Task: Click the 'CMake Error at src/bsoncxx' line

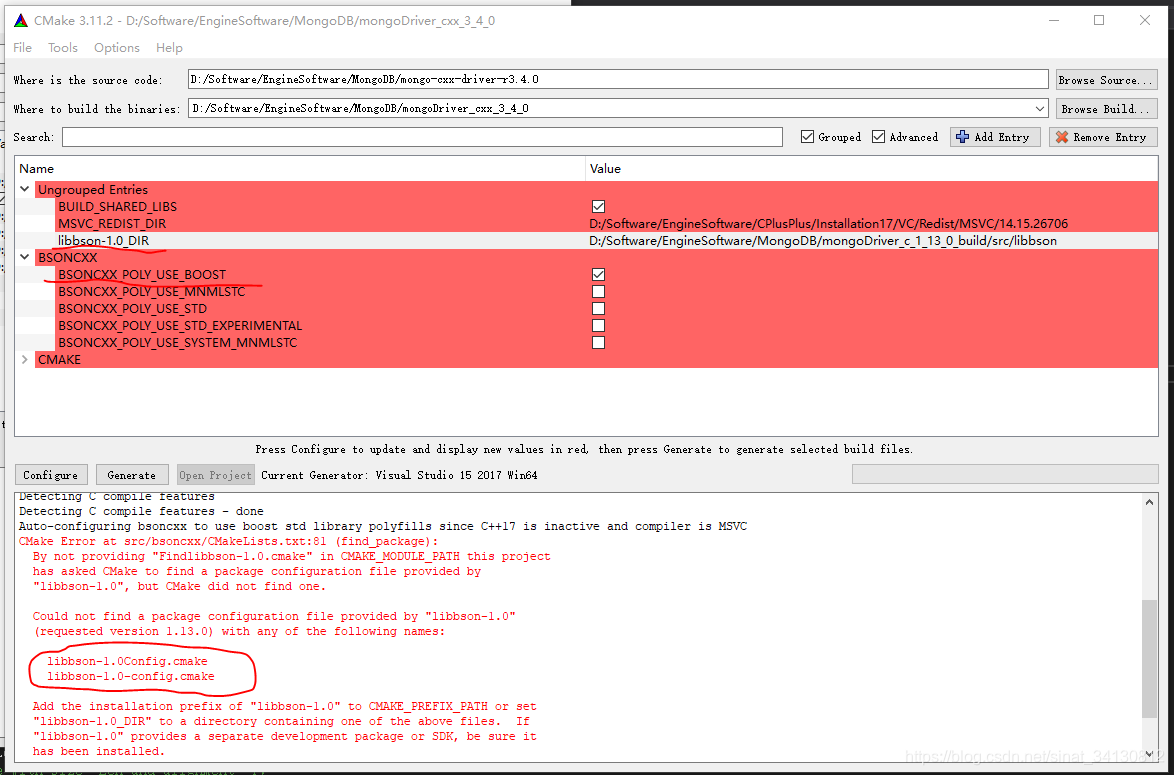Action: [228, 541]
